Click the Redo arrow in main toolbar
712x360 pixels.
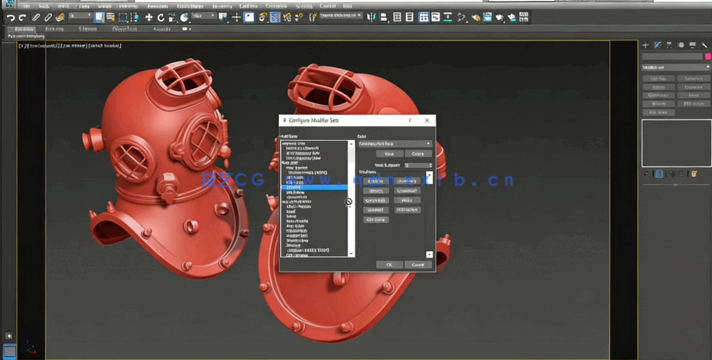(x=22, y=18)
